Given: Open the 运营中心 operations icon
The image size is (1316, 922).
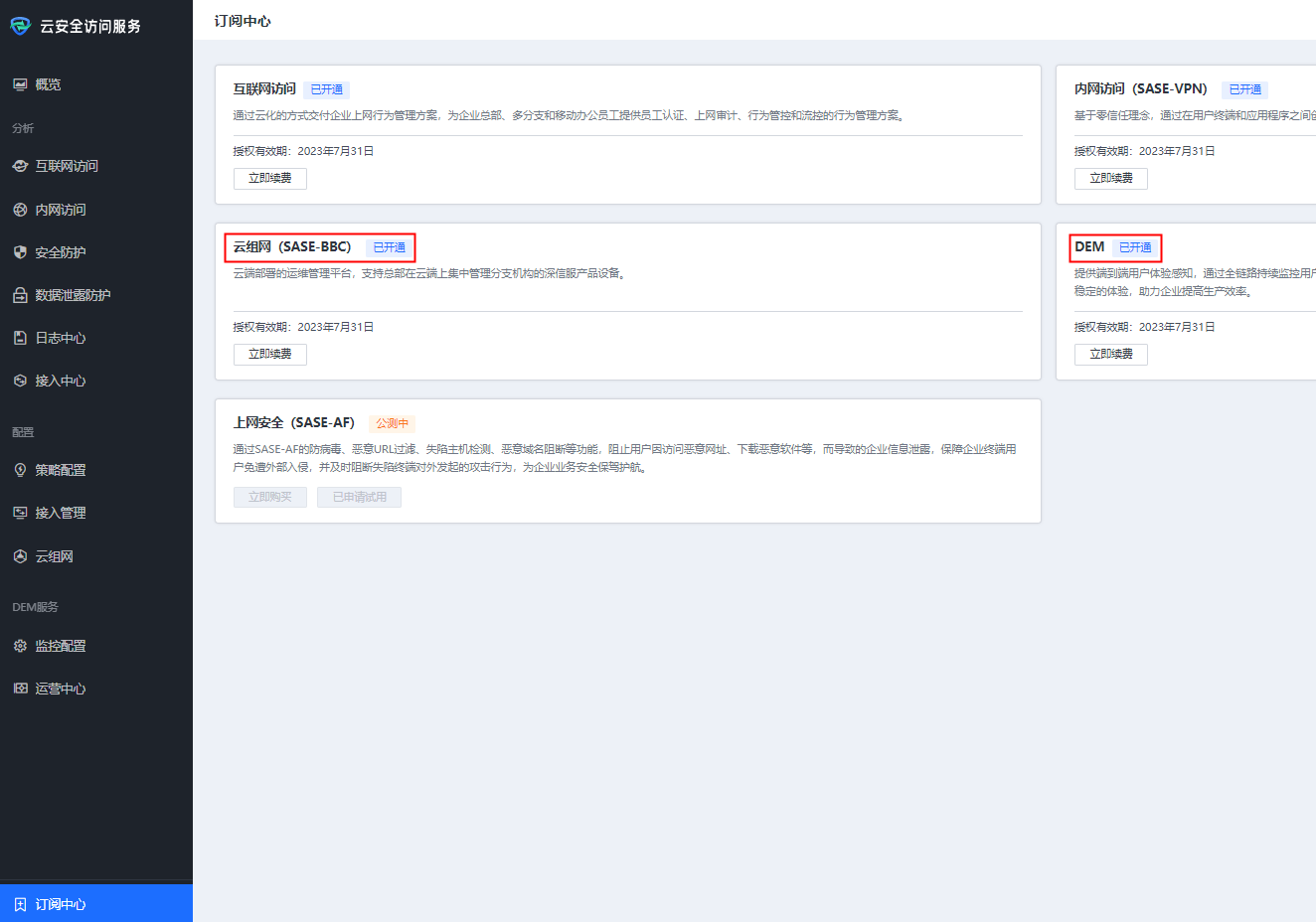Looking at the screenshot, I should pyautogui.click(x=19, y=688).
